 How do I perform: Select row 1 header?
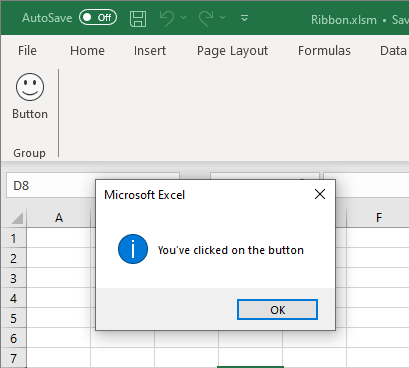[x=13, y=238]
